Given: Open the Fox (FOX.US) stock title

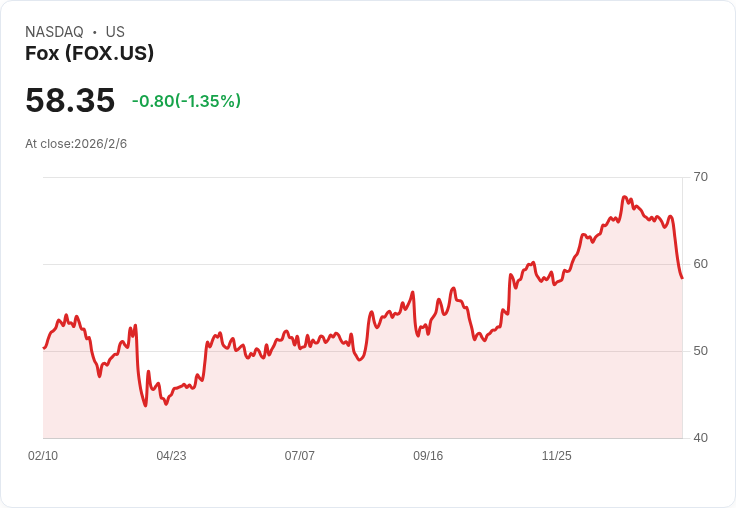Looking at the screenshot, I should (89, 54).
